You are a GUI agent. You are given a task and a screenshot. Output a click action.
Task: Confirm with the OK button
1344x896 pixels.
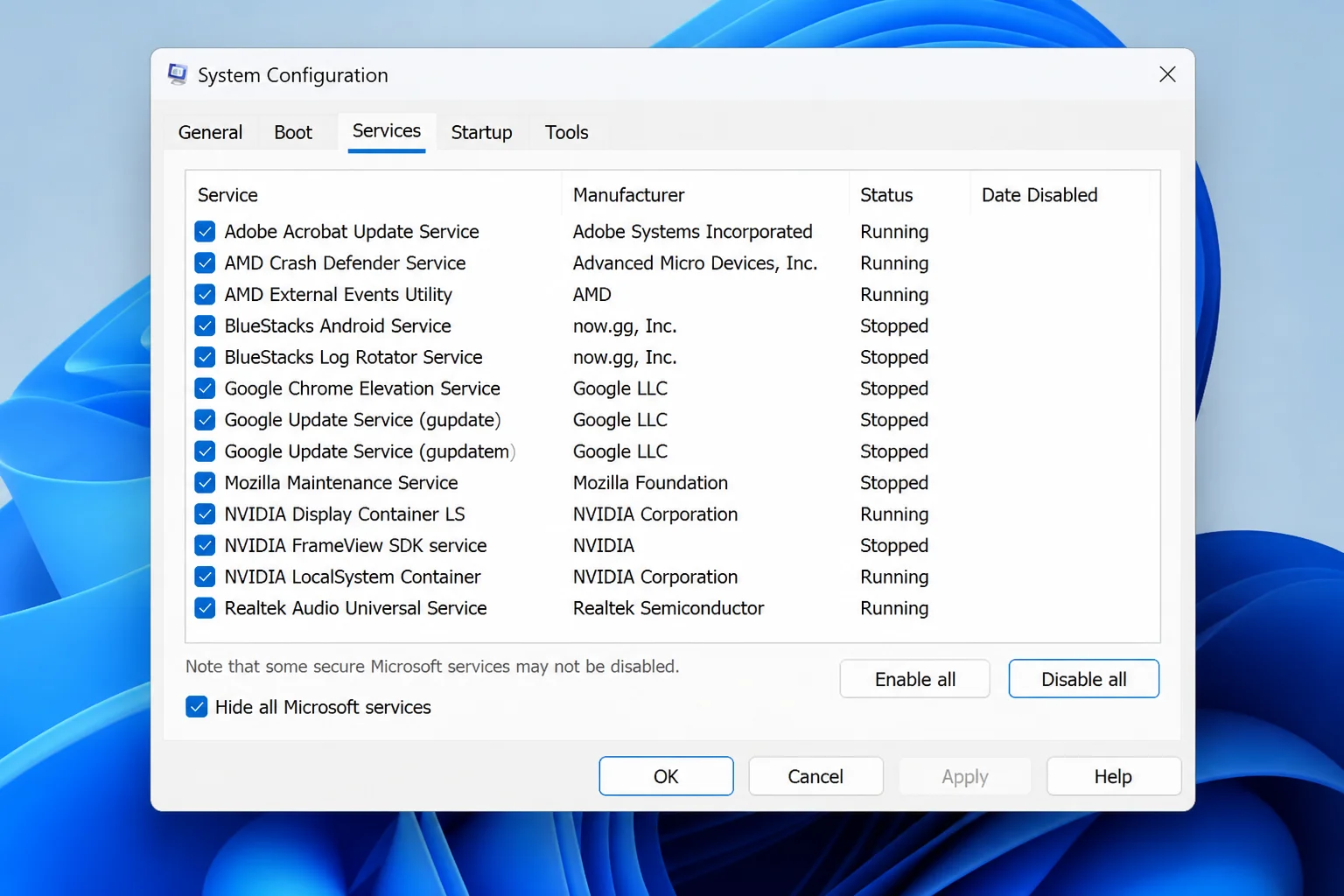(666, 776)
